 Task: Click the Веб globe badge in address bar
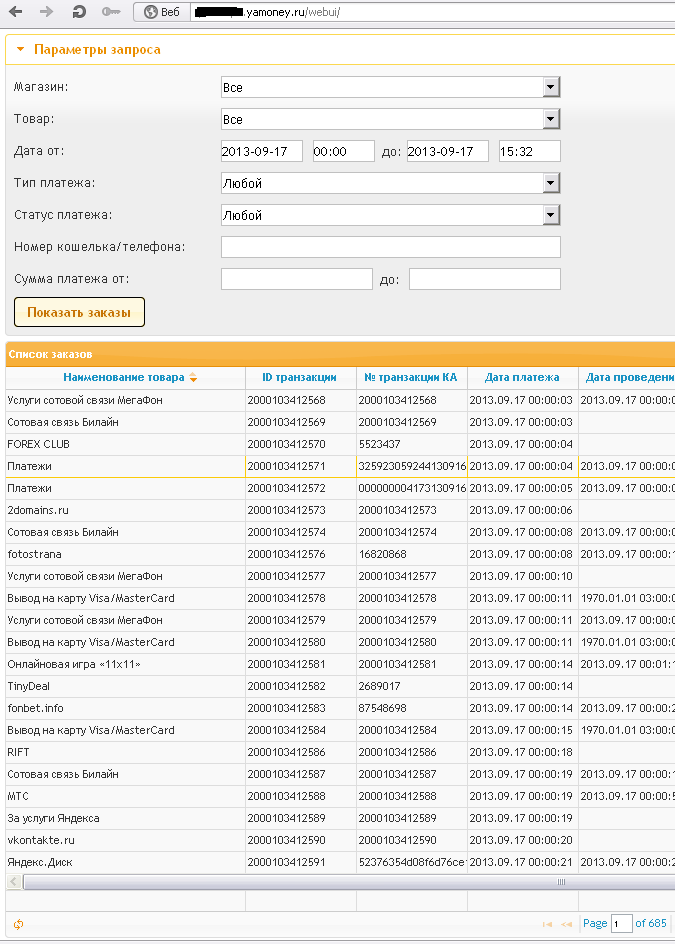[x=162, y=12]
